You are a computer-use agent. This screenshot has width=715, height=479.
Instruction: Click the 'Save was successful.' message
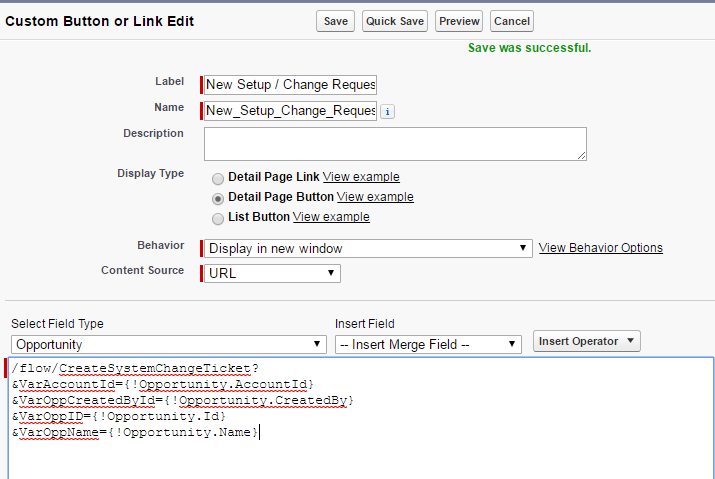tap(529, 48)
